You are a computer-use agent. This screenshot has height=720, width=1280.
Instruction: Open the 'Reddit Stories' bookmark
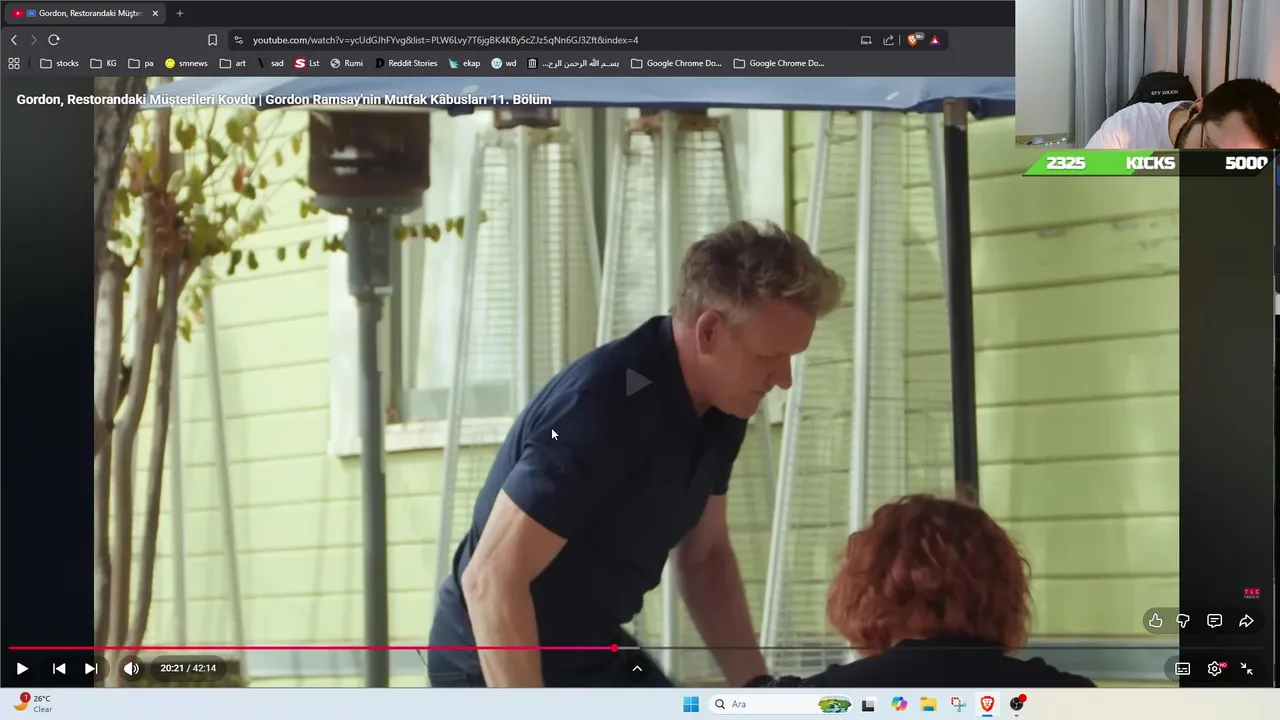pyautogui.click(x=406, y=63)
